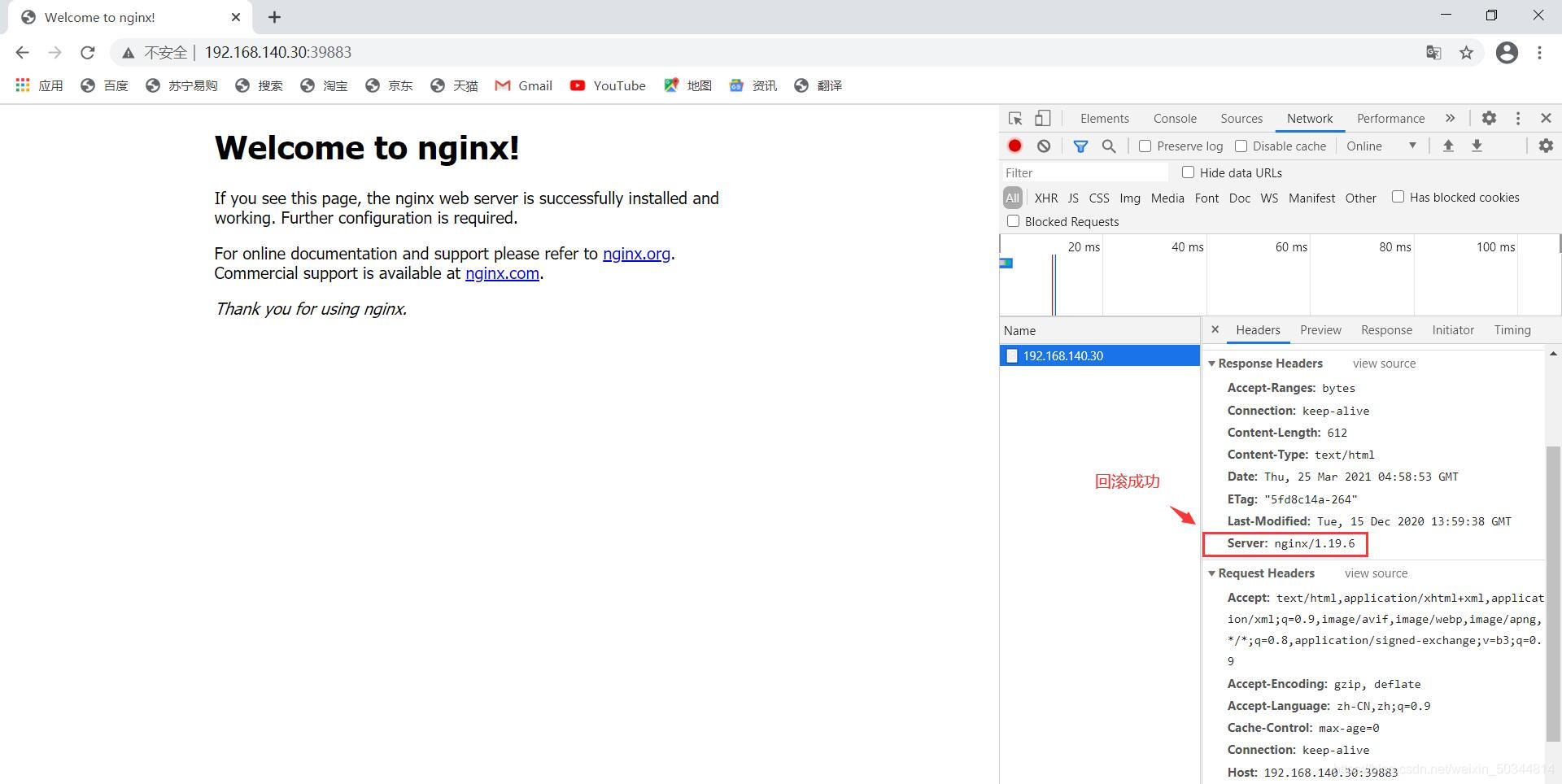Open the Apps (应用) bookmark shortcut

(39, 85)
